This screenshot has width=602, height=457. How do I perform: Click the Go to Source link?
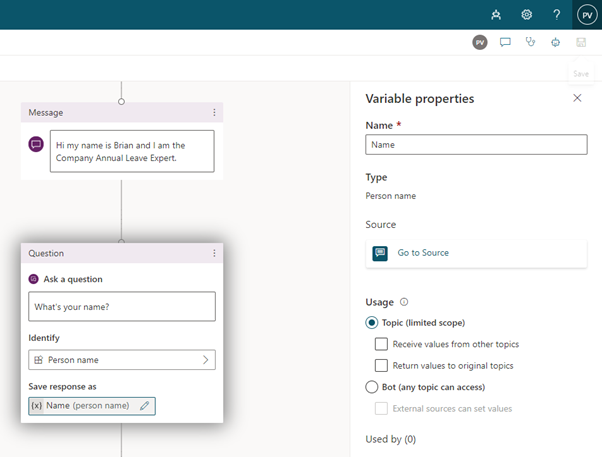(423, 253)
